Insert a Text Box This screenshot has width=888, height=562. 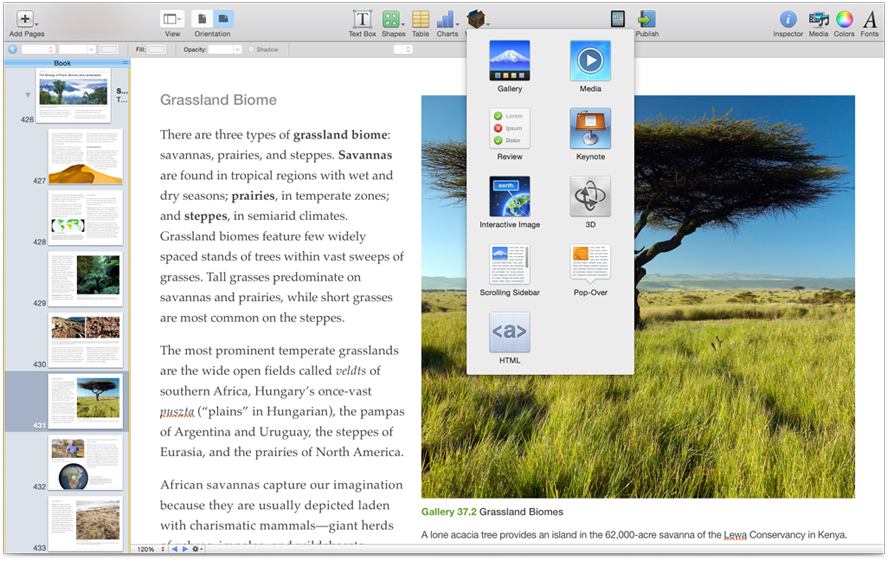click(362, 19)
